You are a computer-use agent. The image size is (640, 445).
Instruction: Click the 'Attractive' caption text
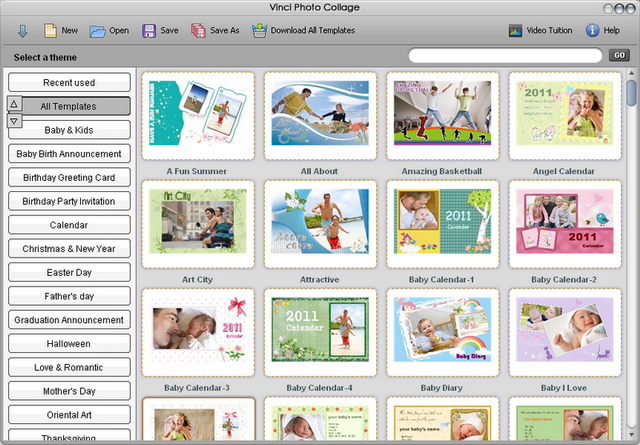pos(320,280)
